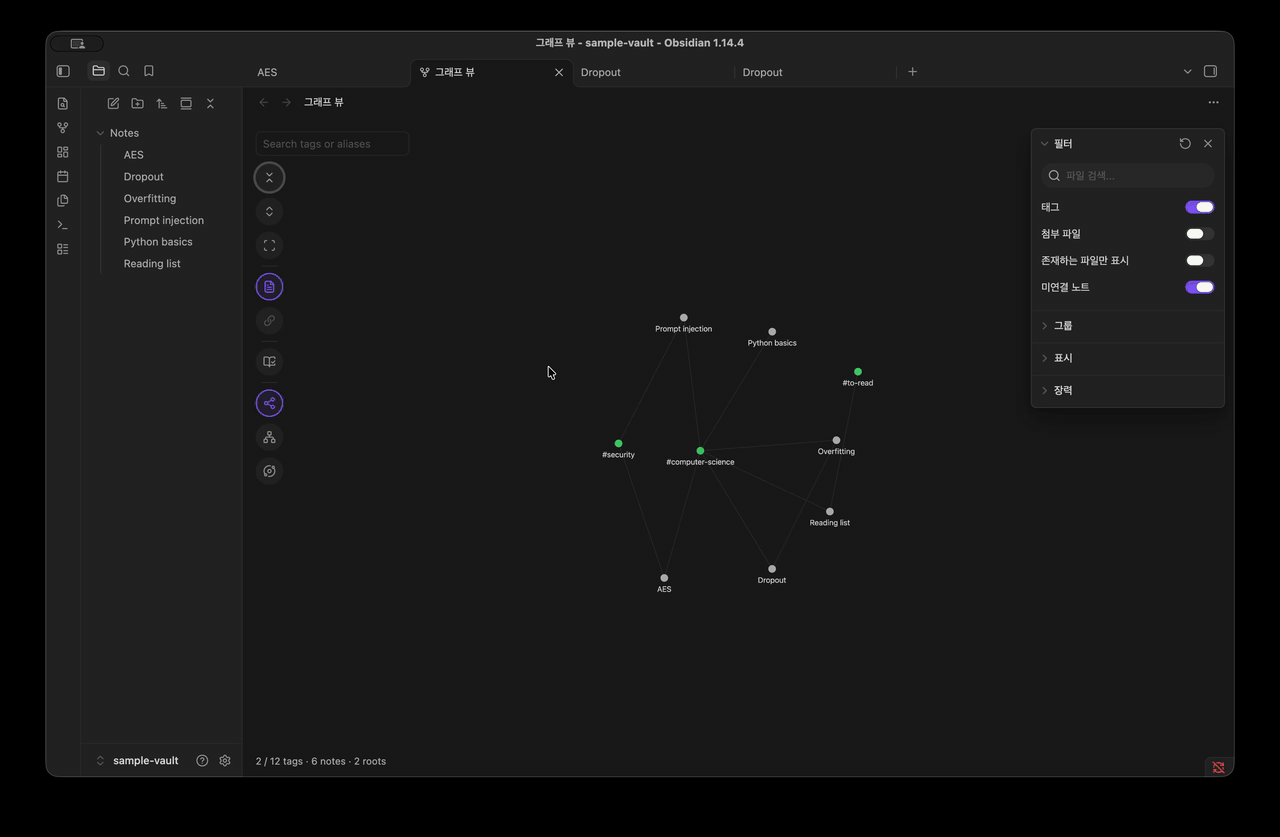The height and width of the screenshot is (837, 1280).
Task: Create a new folder in file explorer
Action: pos(137,103)
